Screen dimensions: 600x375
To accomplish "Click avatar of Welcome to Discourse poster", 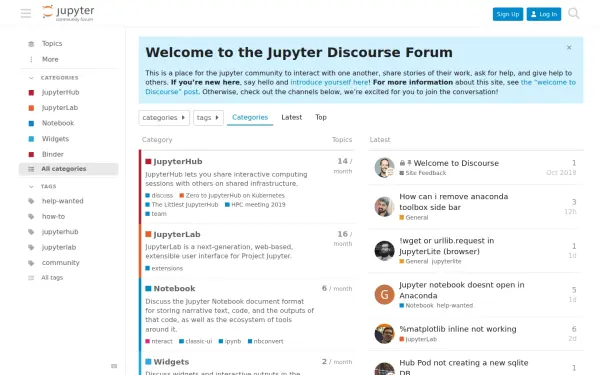I will point(384,168).
